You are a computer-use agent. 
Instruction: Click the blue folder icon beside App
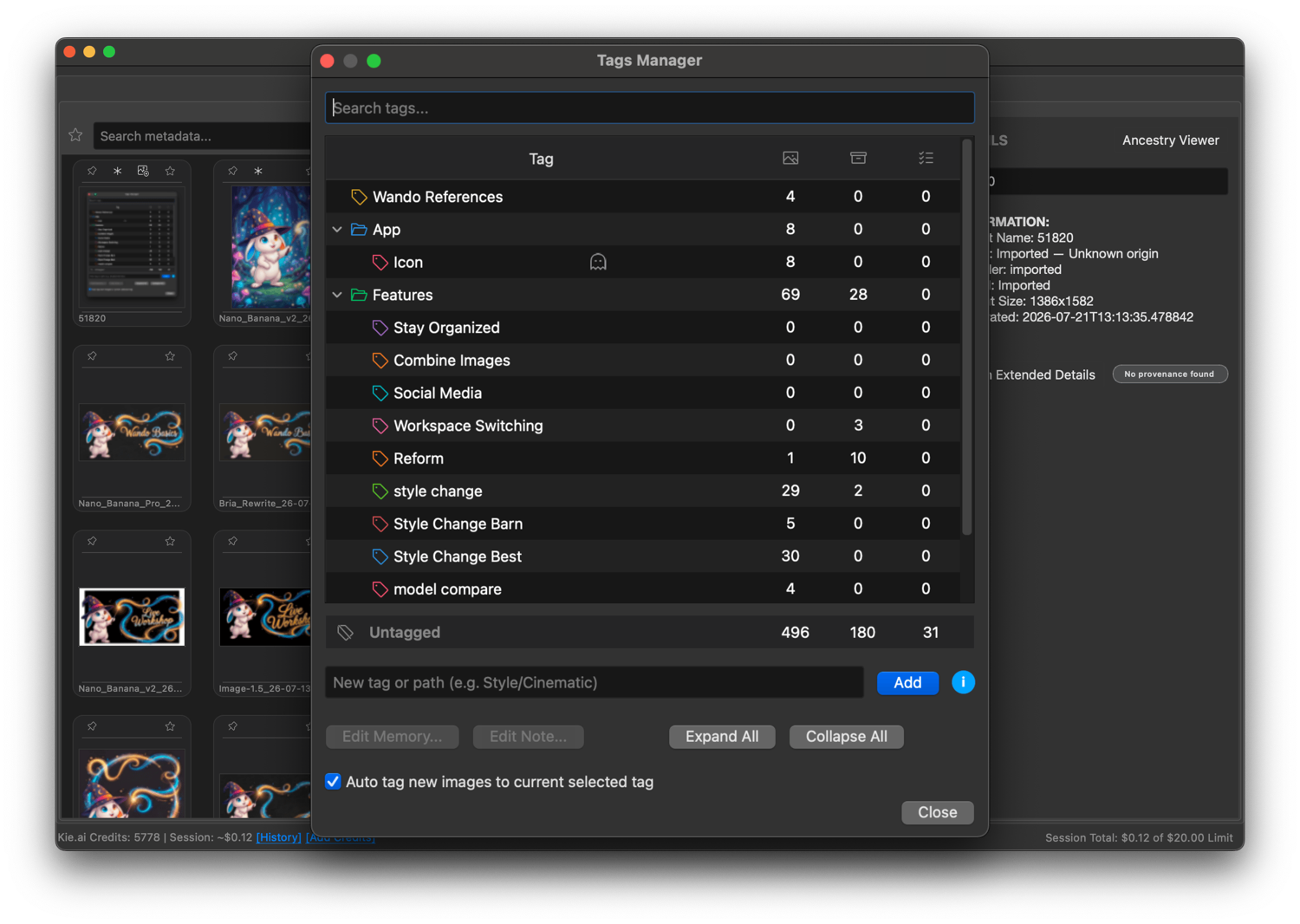pyautogui.click(x=359, y=230)
